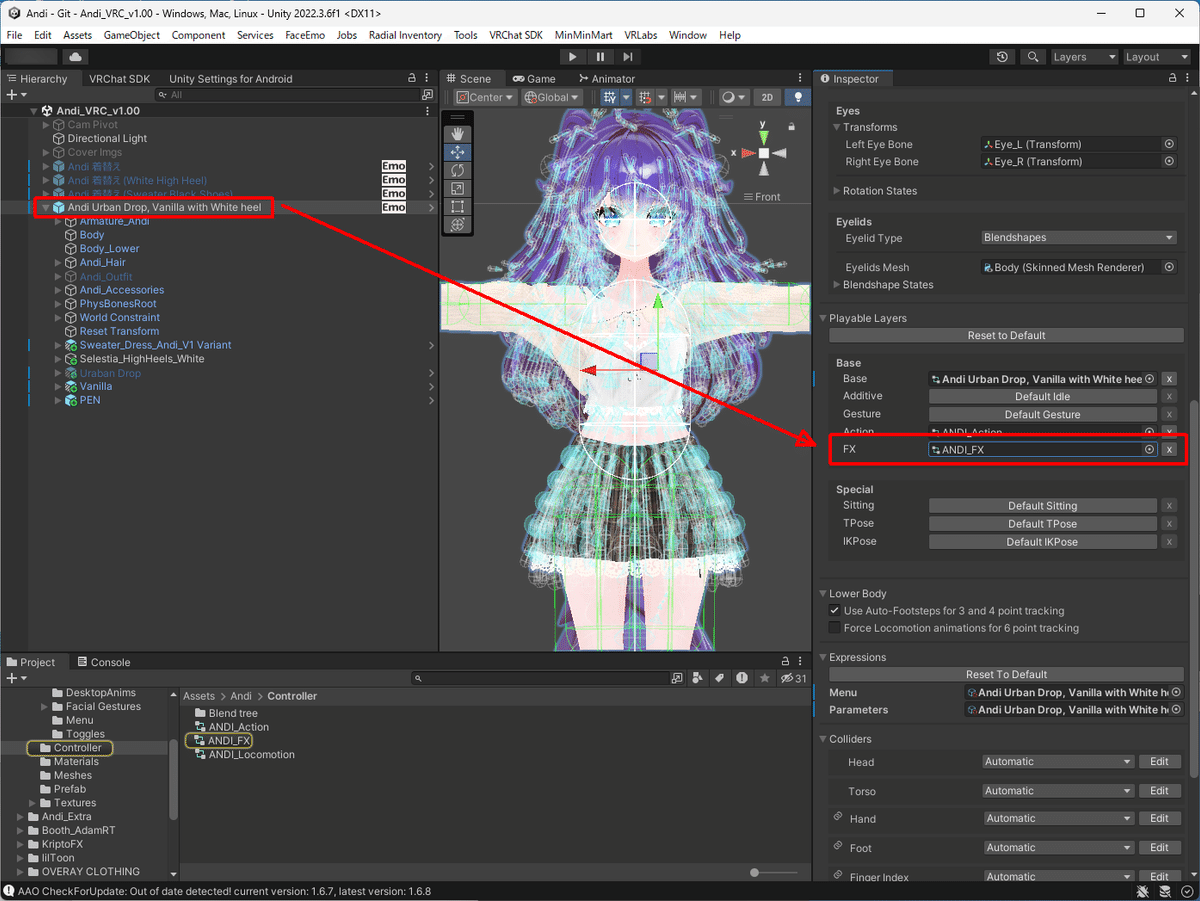Toggle 2D view mode in Scene view
This screenshot has width=1200, height=901.
[767, 97]
